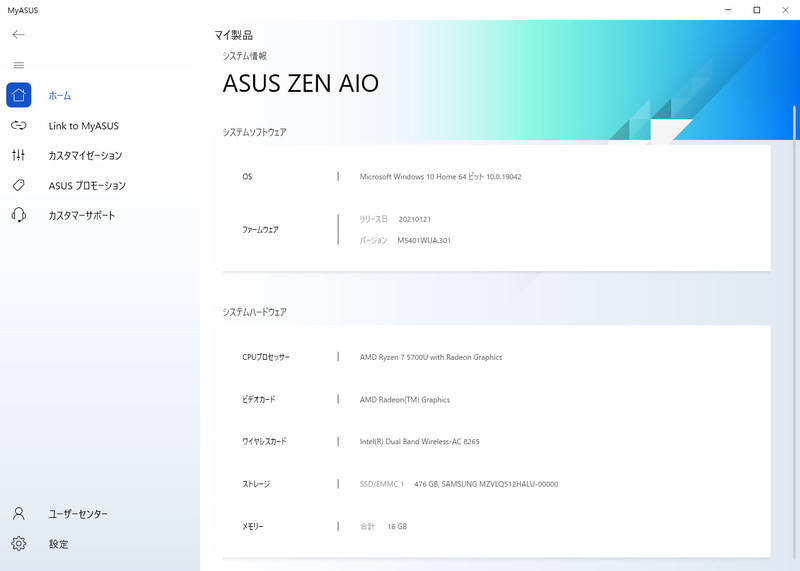Open settings via the gear icon
Image resolution: width=800 pixels, height=571 pixels.
[x=19, y=543]
